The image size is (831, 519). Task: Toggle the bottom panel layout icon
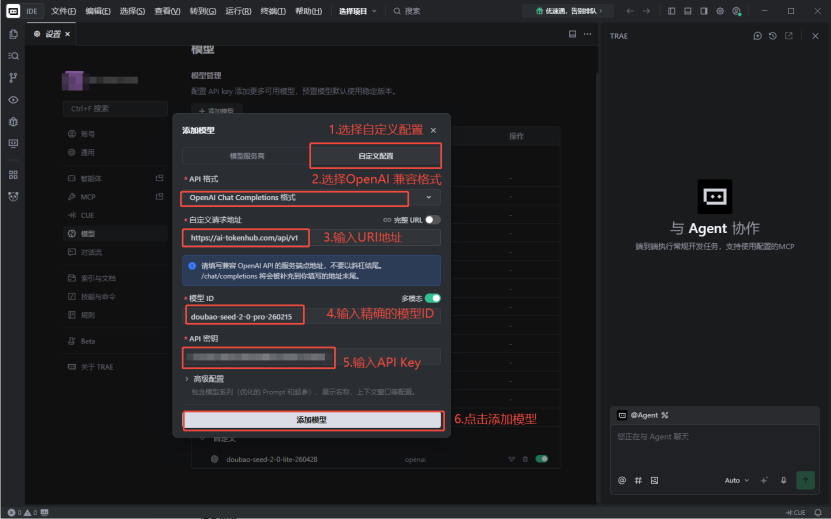tap(687, 11)
